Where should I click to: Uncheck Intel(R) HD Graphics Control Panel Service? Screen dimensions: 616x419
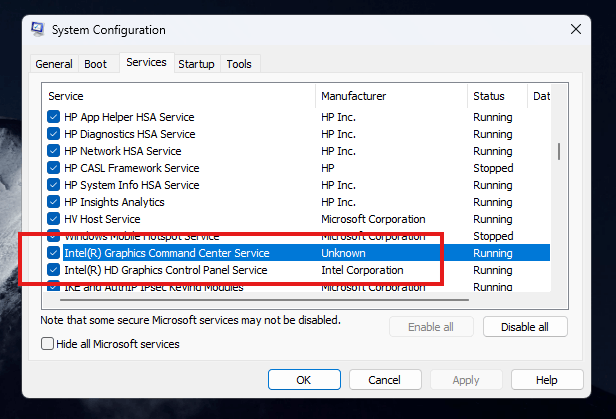[53, 270]
